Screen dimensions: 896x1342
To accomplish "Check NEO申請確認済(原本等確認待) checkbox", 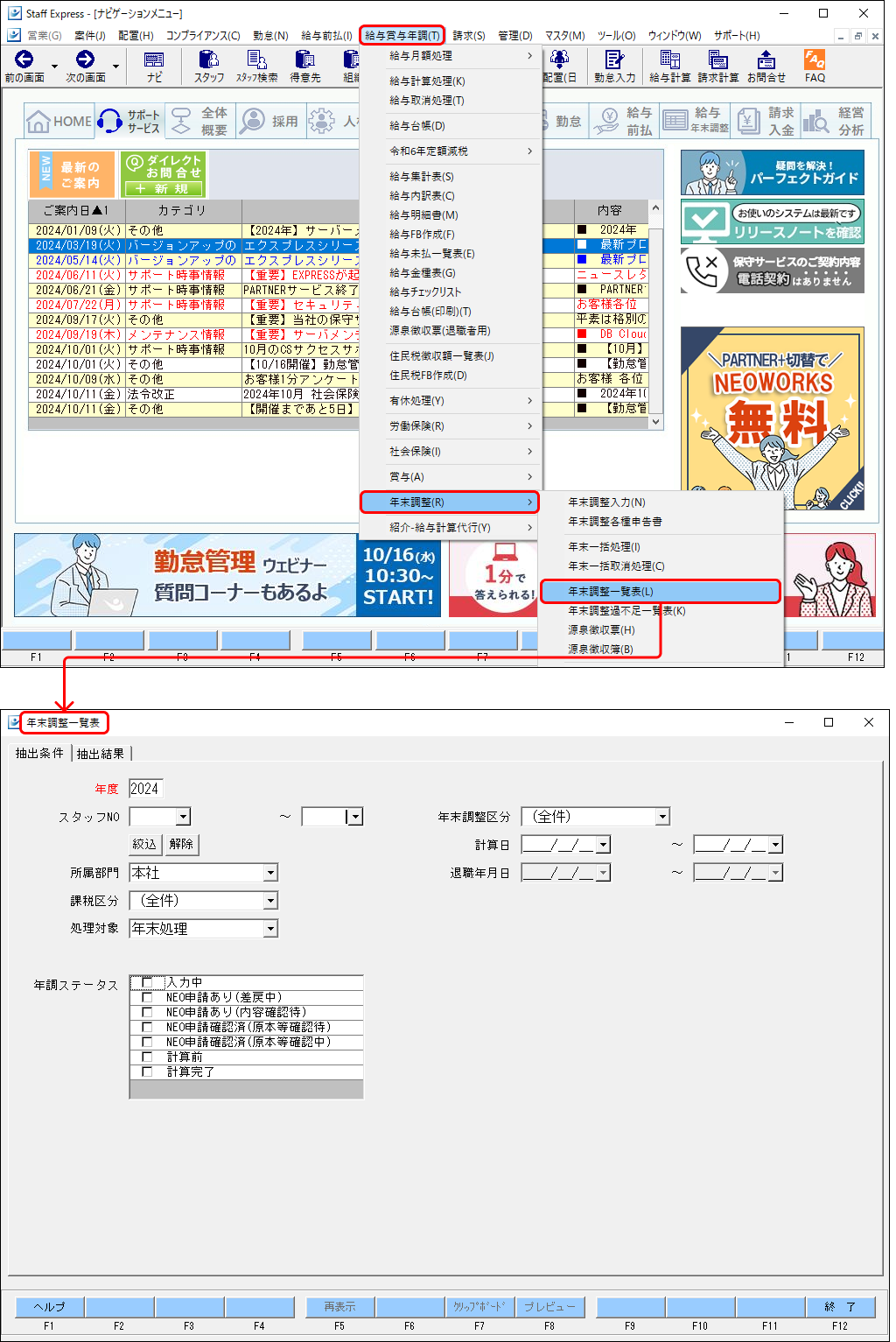I will coord(147,1027).
